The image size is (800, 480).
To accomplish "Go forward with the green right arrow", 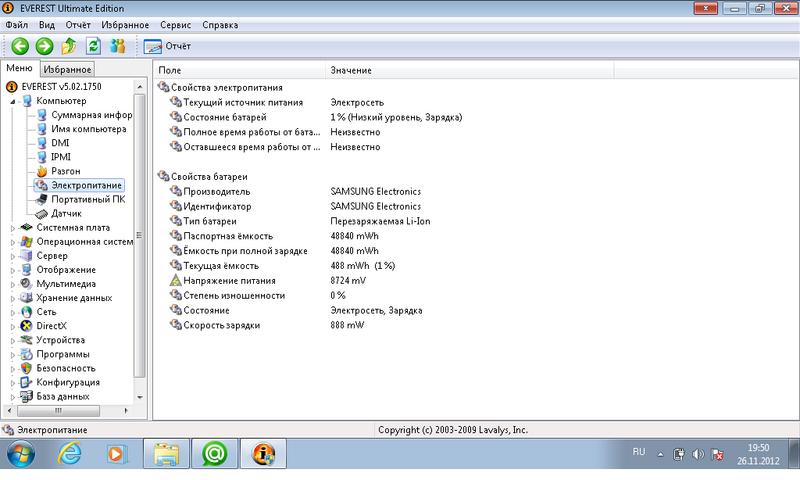I will coord(44,46).
